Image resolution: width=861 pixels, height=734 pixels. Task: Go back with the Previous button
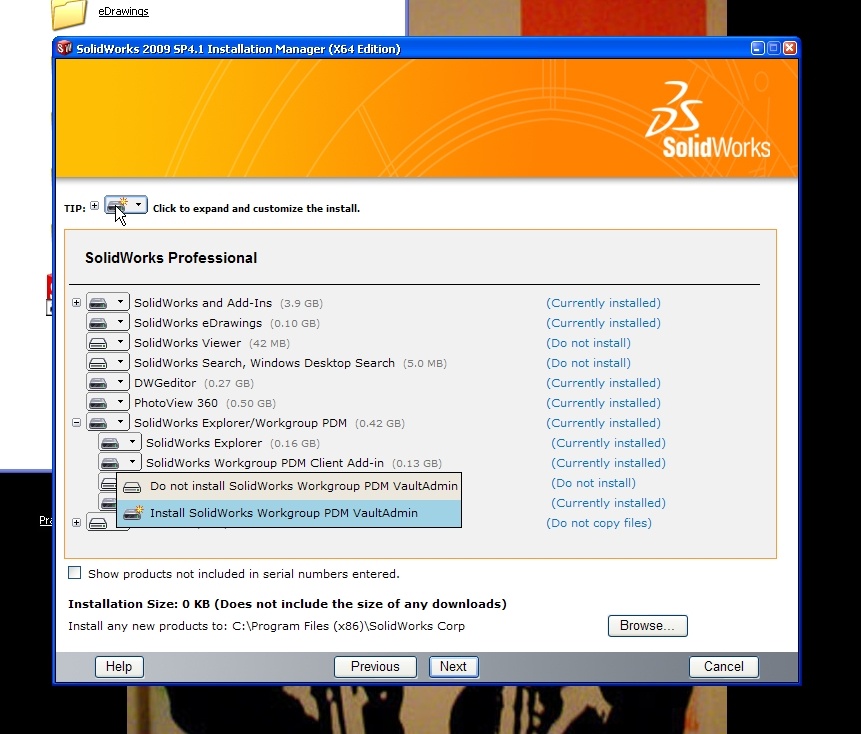pyautogui.click(x=375, y=666)
